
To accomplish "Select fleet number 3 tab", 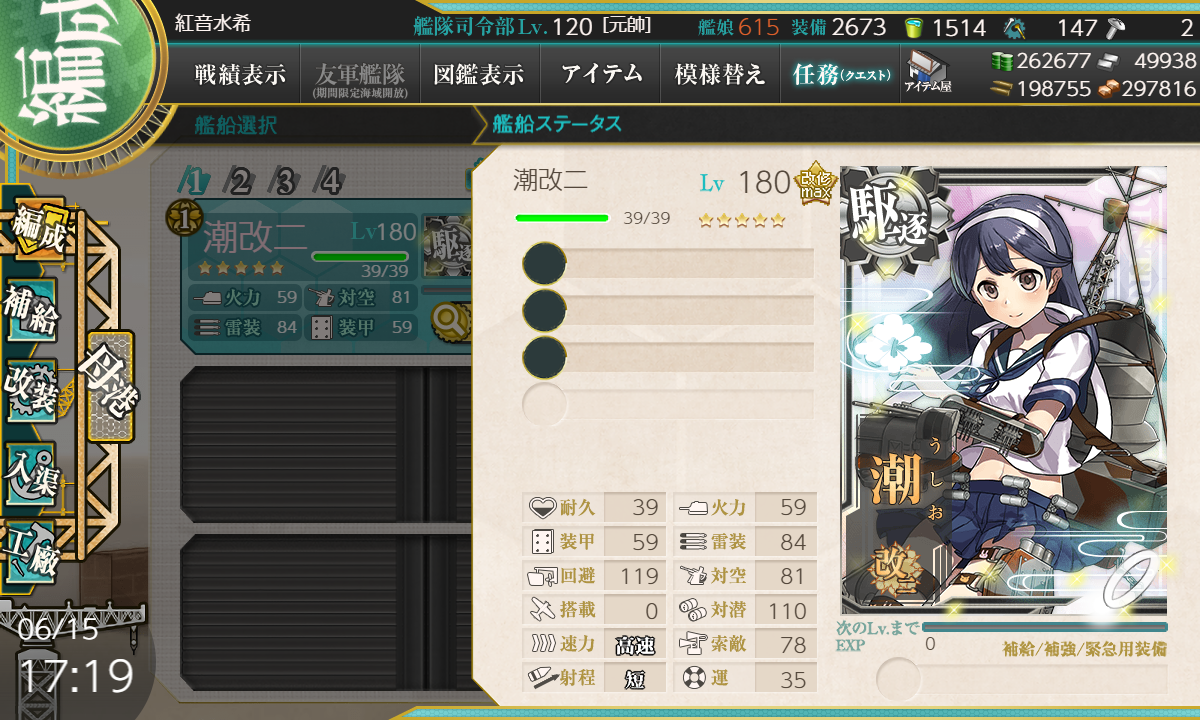I will point(285,181).
